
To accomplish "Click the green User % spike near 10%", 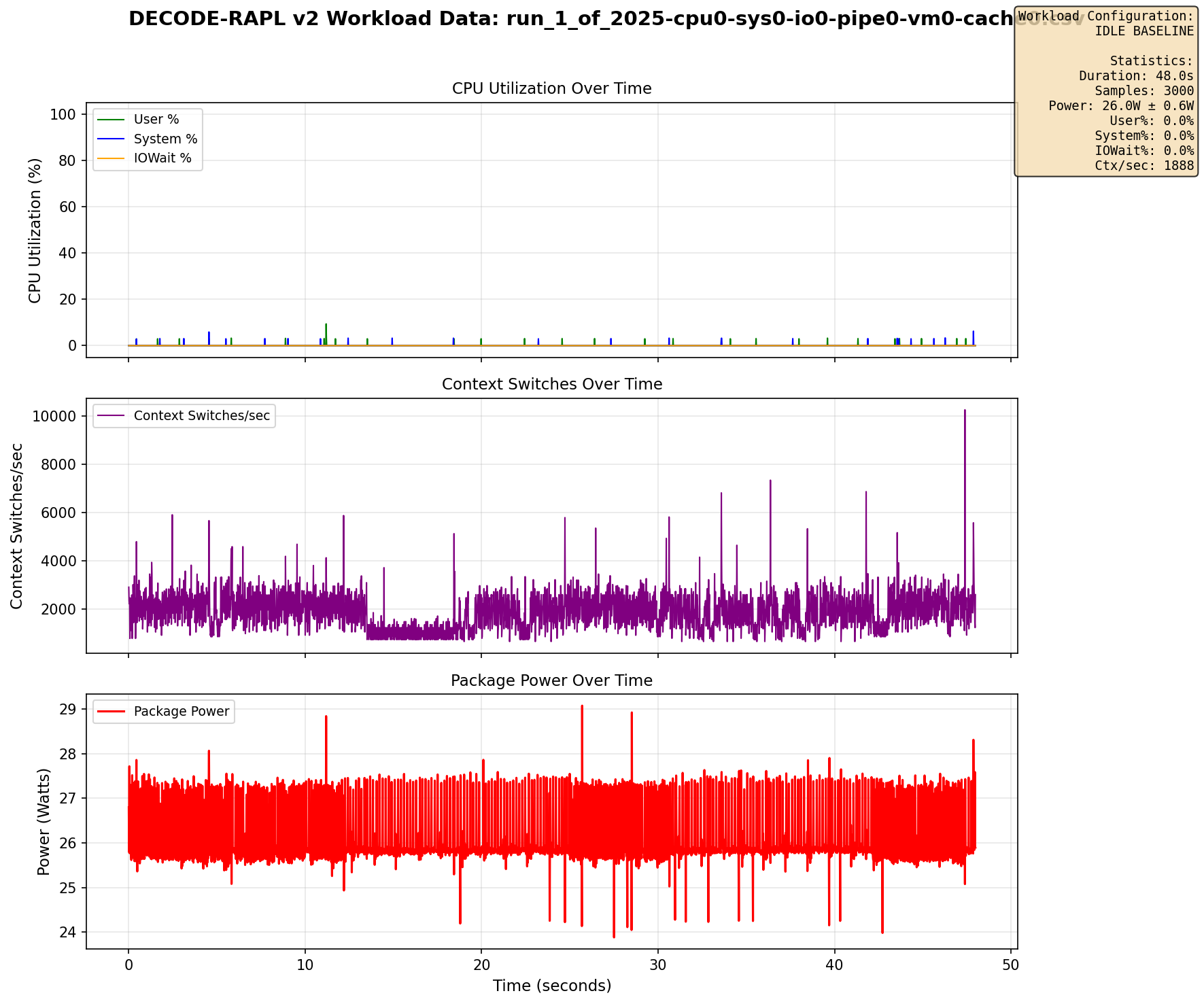I will 326,325.
